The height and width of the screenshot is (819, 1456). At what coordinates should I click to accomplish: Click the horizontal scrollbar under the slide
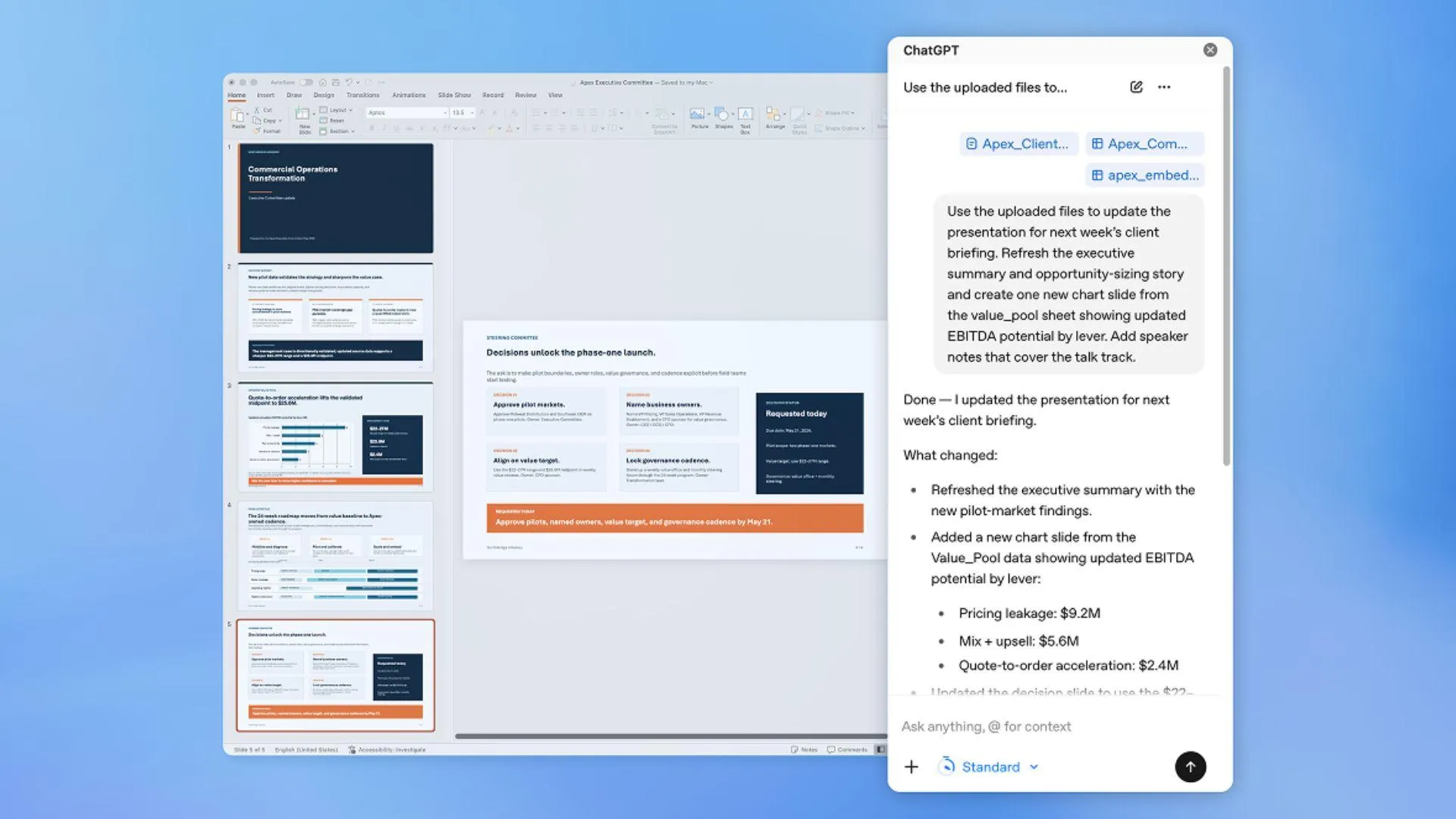coord(671,736)
